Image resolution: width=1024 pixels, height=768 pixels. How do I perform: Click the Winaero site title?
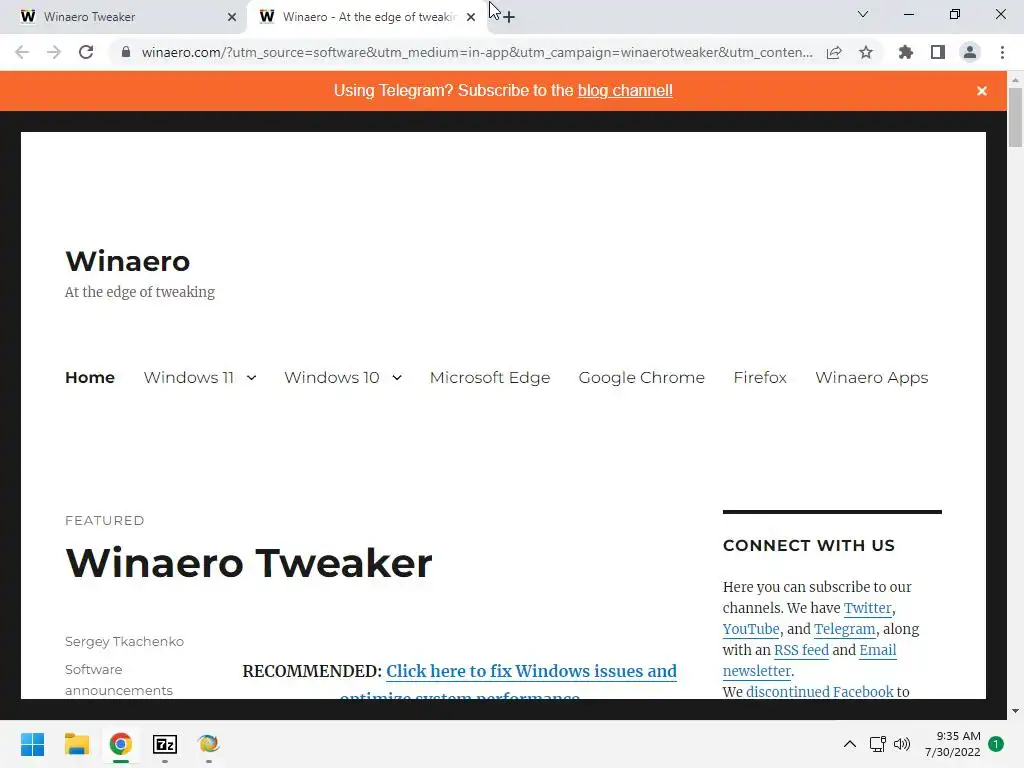click(x=127, y=261)
